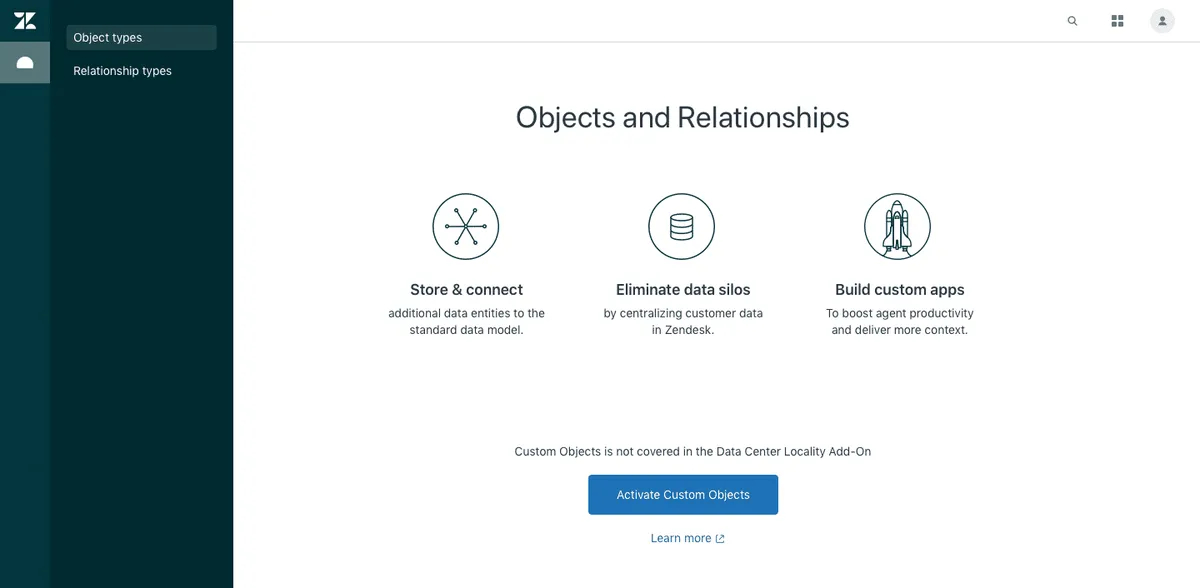Click the Objects and Relationships heading
The image size is (1200, 588).
point(682,117)
